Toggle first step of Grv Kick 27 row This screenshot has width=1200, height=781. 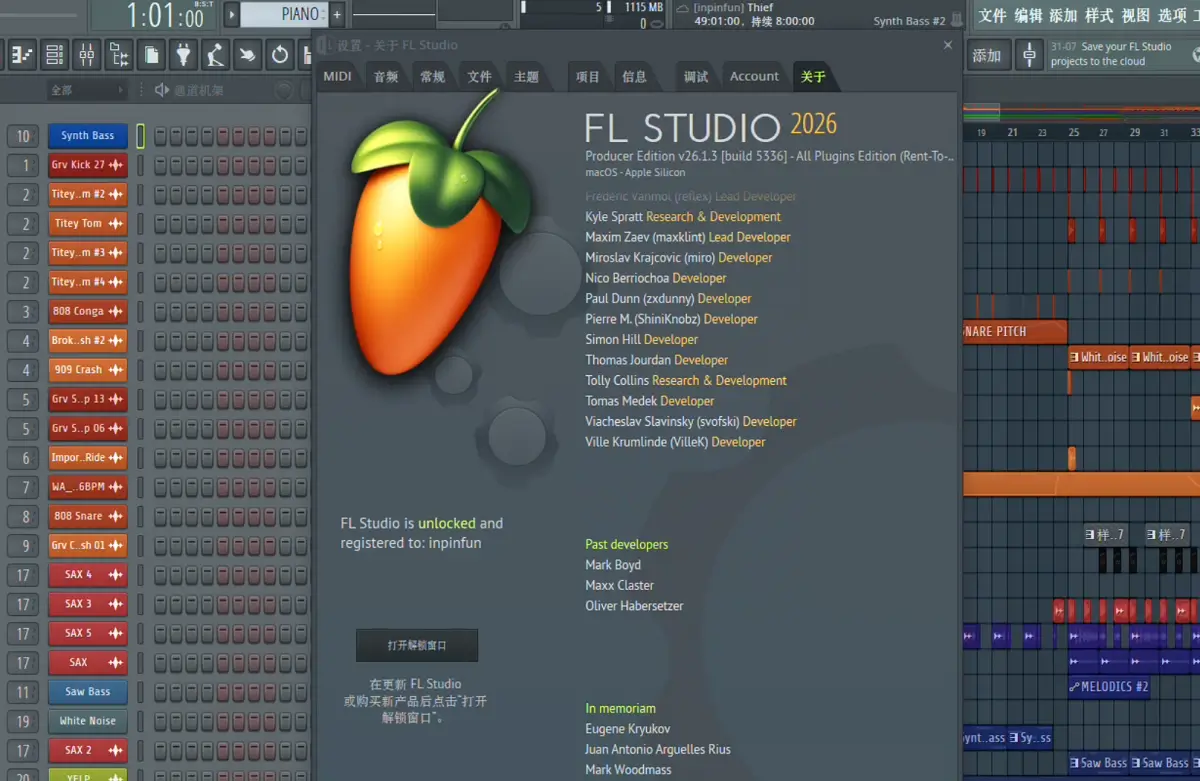tap(161, 165)
